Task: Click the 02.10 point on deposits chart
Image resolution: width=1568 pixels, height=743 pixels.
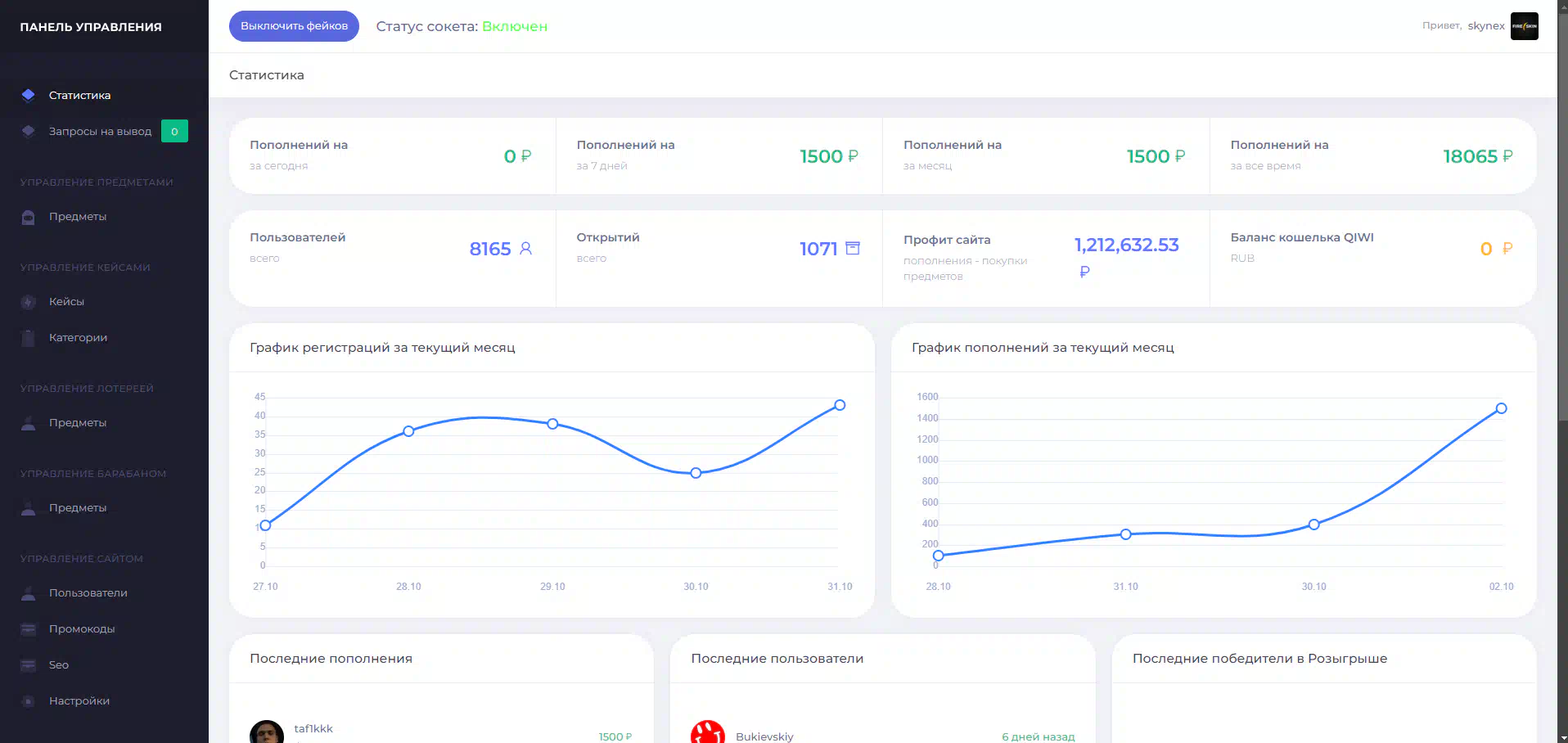Action: coord(1501,408)
